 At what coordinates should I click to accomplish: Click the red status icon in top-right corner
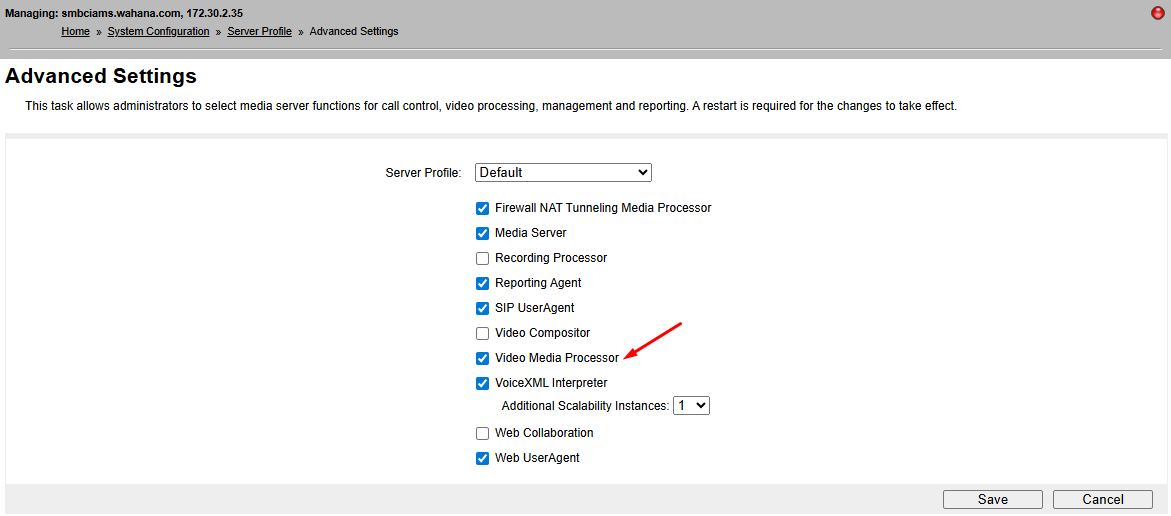click(x=1158, y=13)
